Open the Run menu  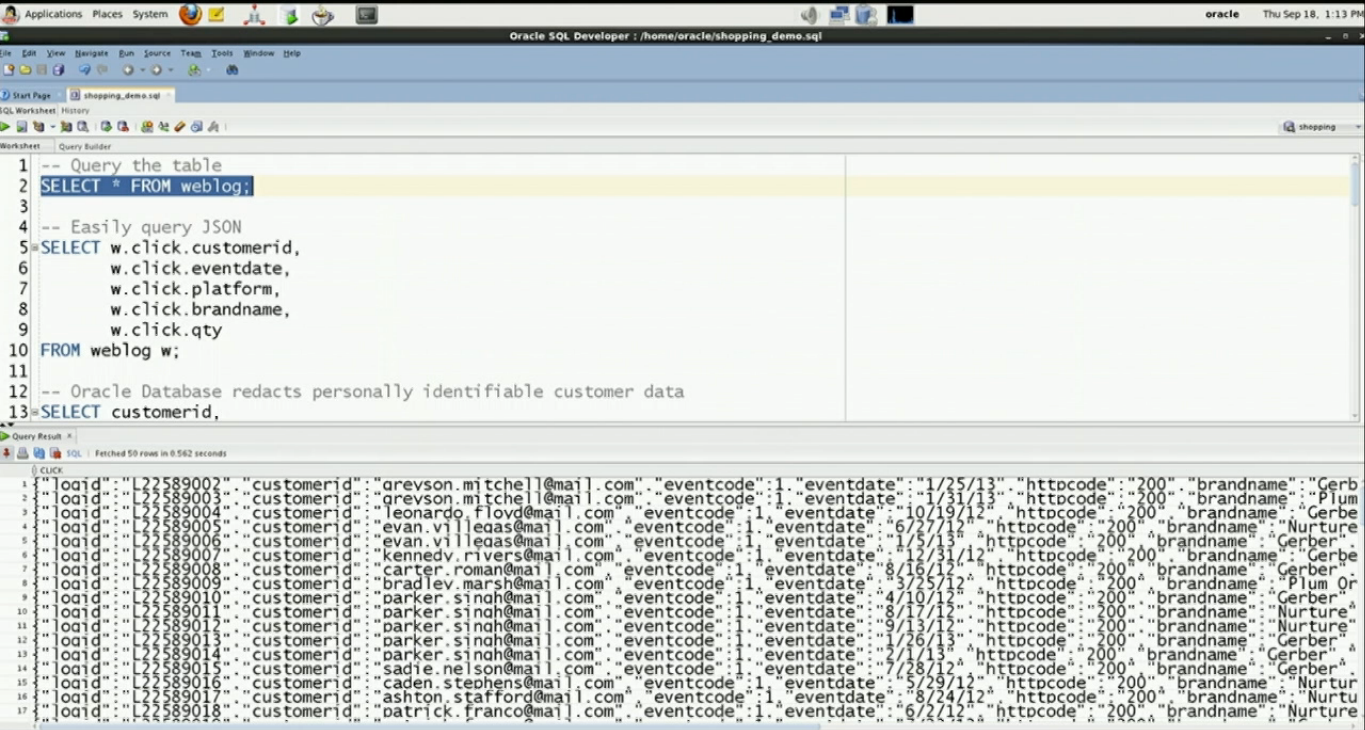pos(126,53)
